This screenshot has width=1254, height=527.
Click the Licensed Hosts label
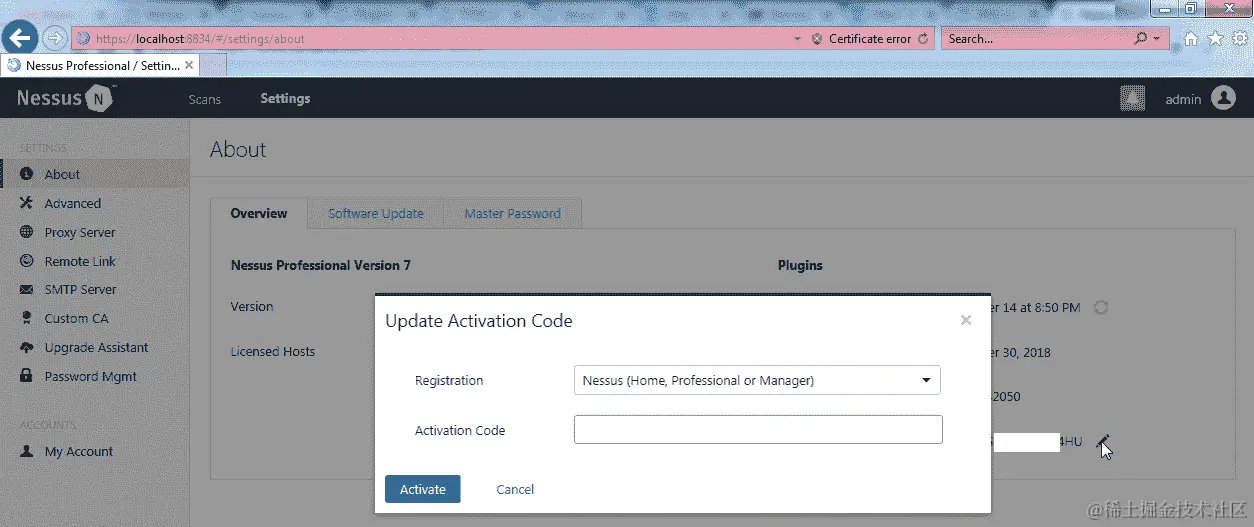pos(273,352)
